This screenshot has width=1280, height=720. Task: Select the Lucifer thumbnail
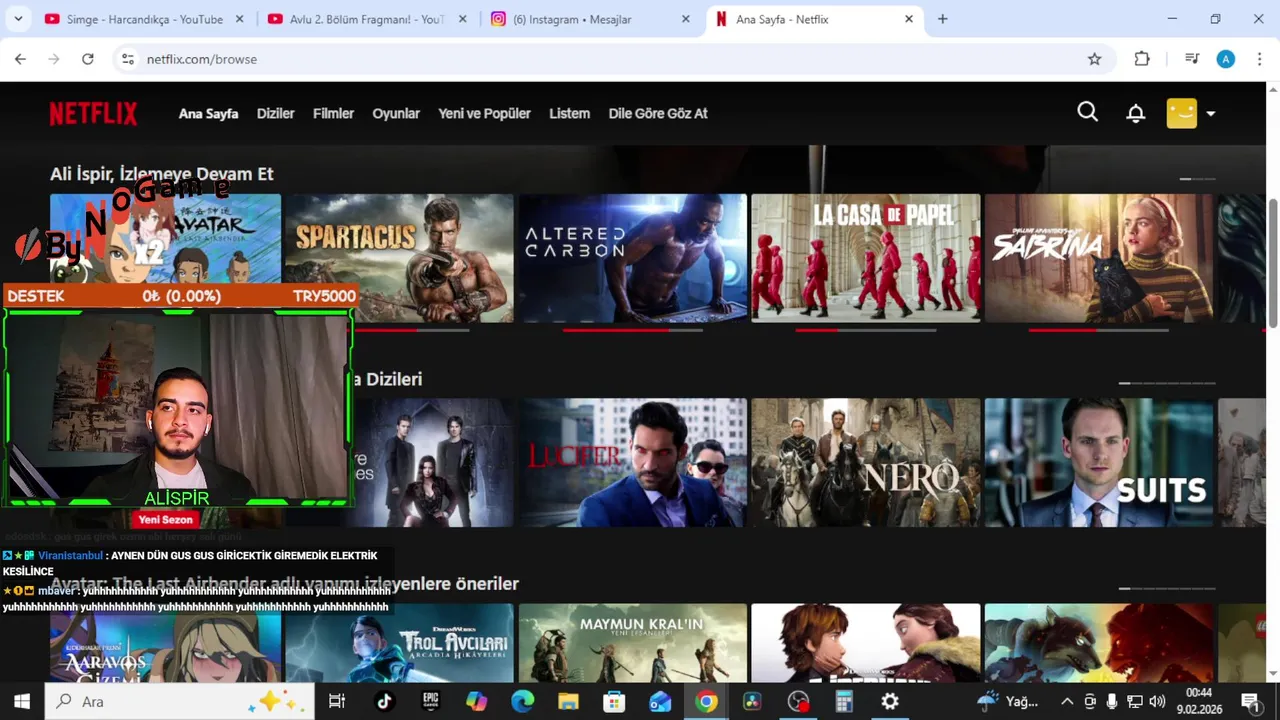pyautogui.click(x=633, y=463)
